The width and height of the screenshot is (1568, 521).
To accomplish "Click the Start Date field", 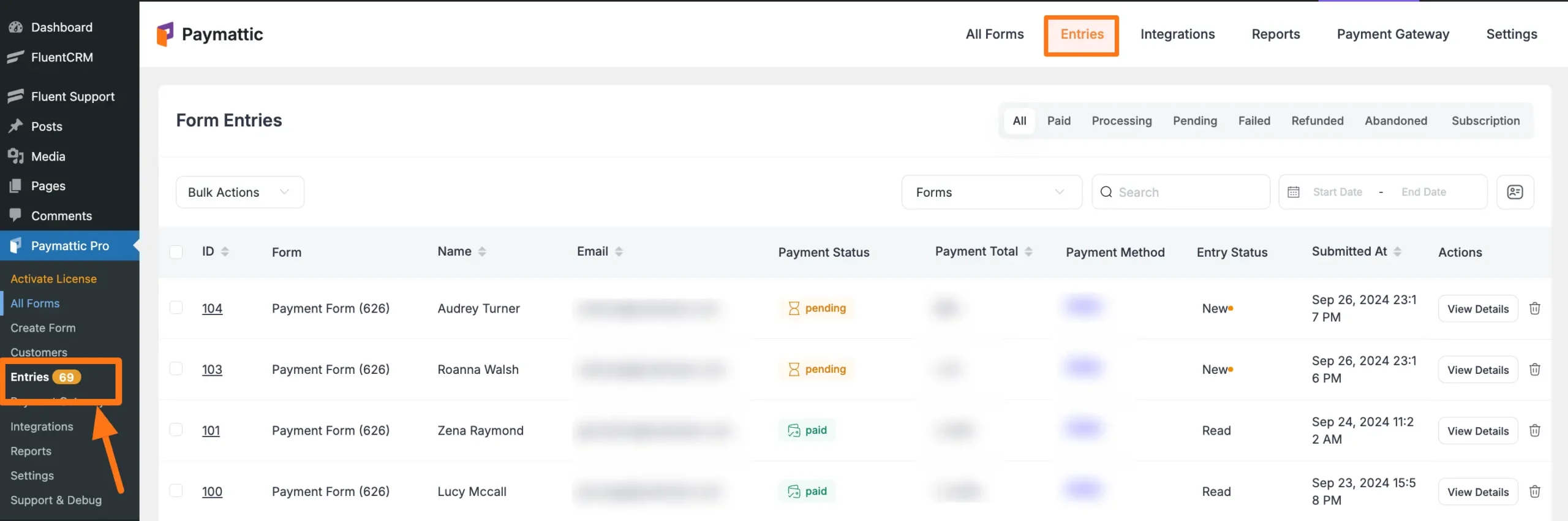I will pos(1337,192).
